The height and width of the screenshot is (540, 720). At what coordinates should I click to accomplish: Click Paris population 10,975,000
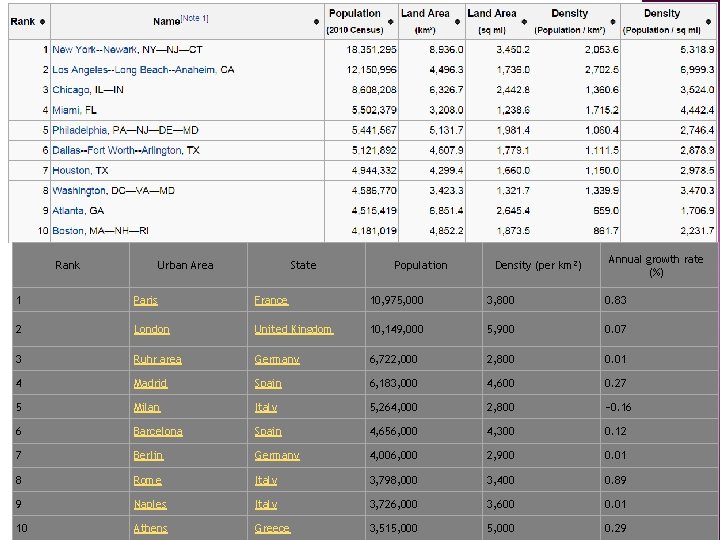[x=397, y=300]
